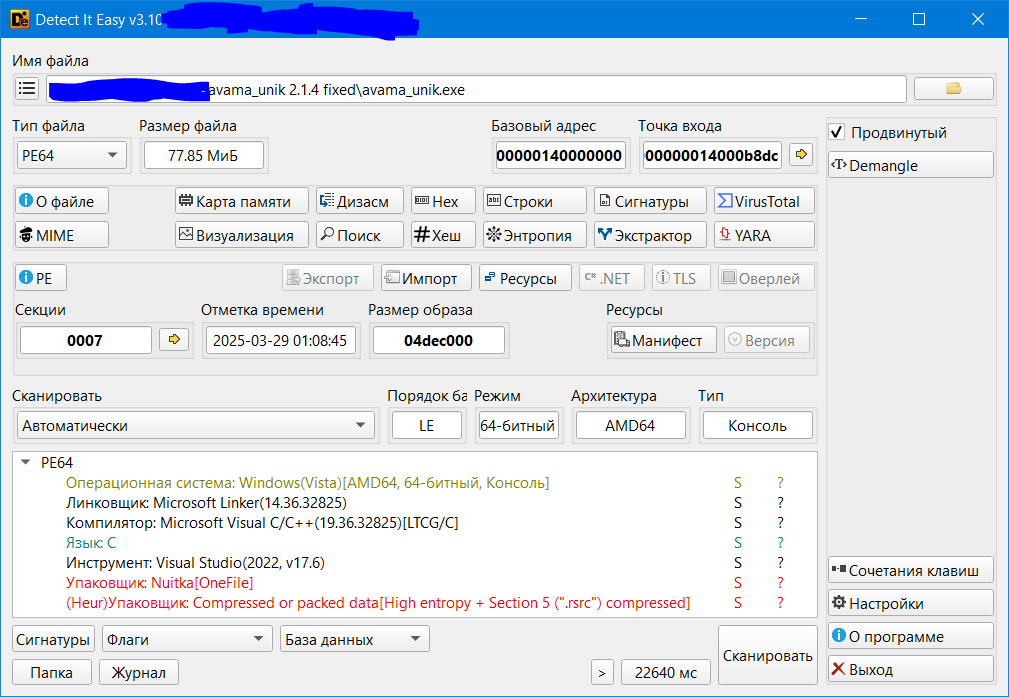This screenshot has height=697, width=1009.
Task: Click the bottom 'Сигнатуры' button
Action: coord(53,639)
